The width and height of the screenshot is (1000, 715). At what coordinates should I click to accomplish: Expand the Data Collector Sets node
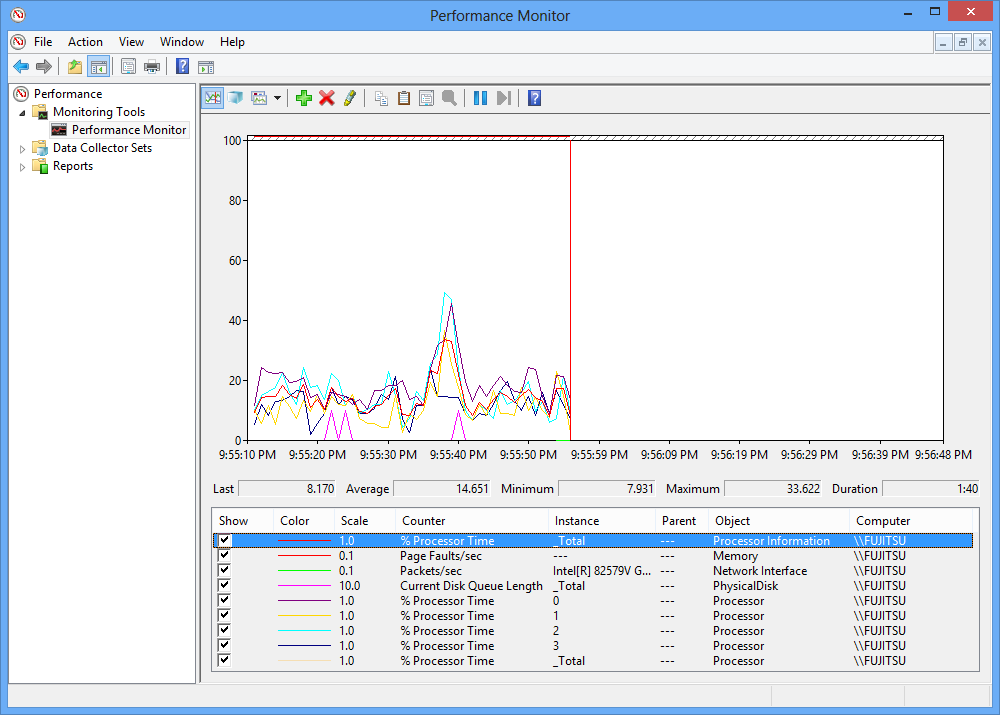23,148
